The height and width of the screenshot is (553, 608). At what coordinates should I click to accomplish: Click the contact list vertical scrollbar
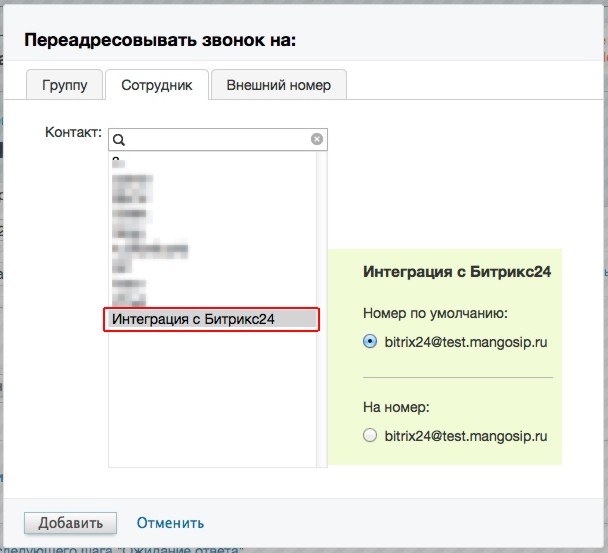(321, 309)
